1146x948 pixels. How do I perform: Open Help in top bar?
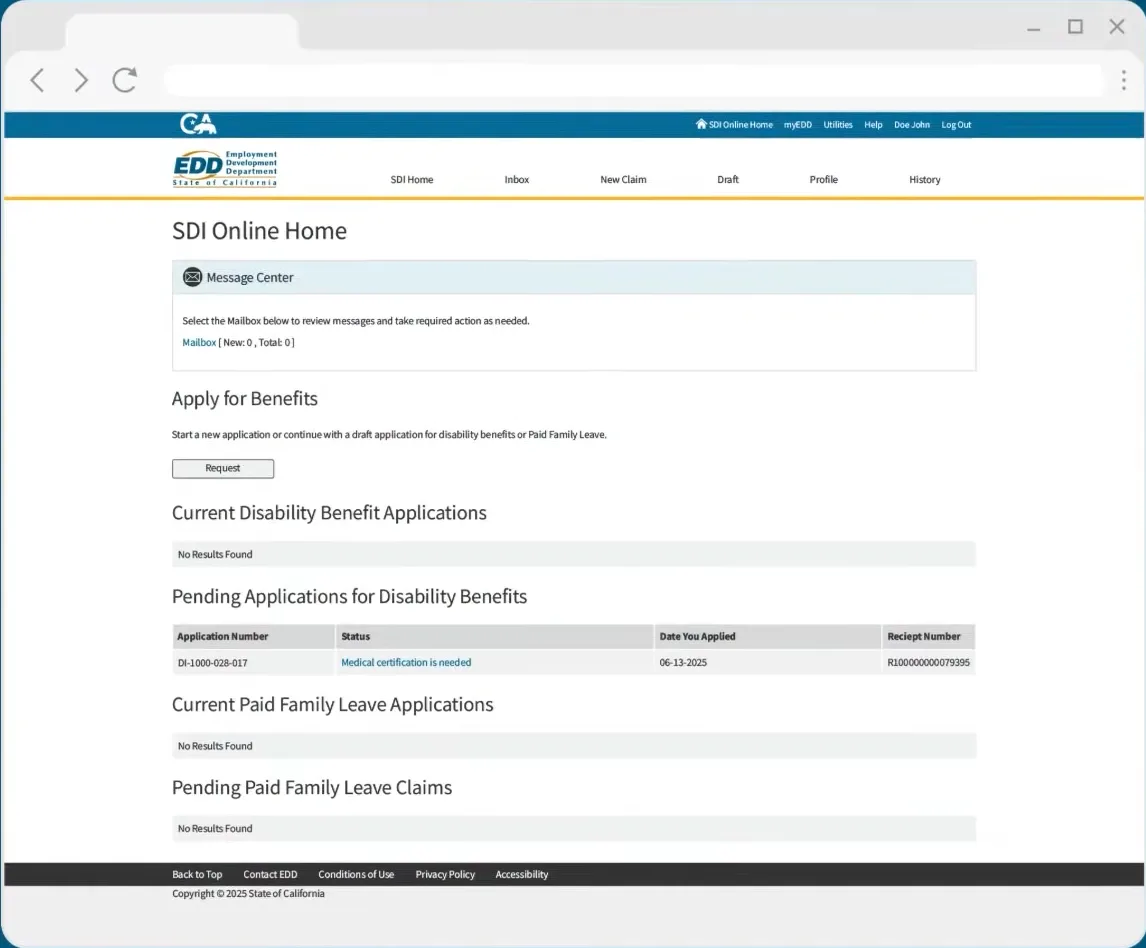click(873, 125)
